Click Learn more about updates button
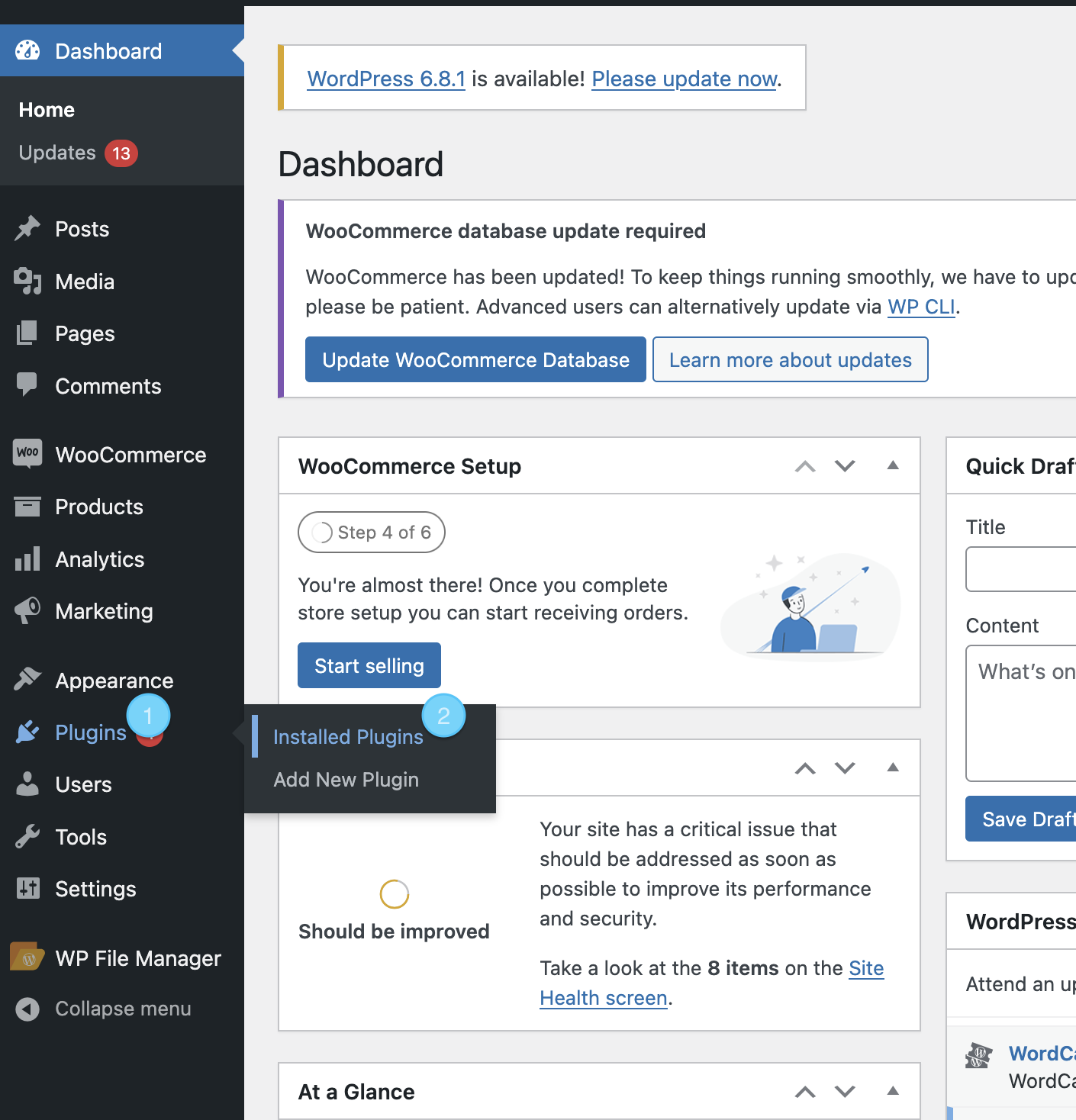 click(791, 359)
